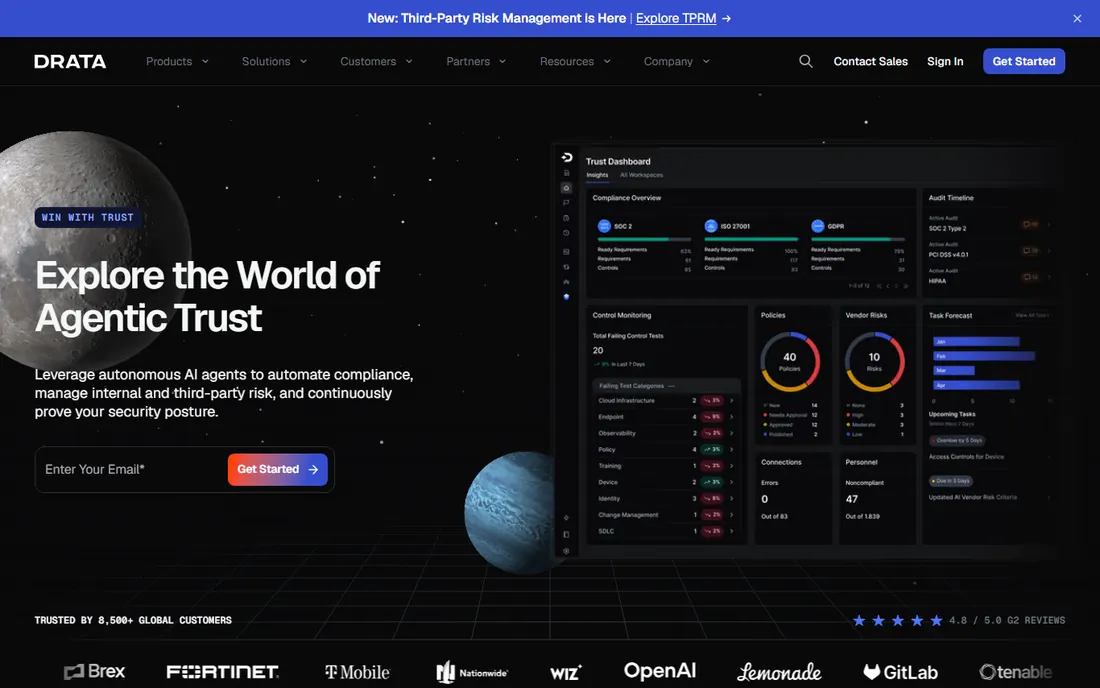Click the Connections Errors value 0
Screen dimensions: 1100x688
tap(765, 499)
